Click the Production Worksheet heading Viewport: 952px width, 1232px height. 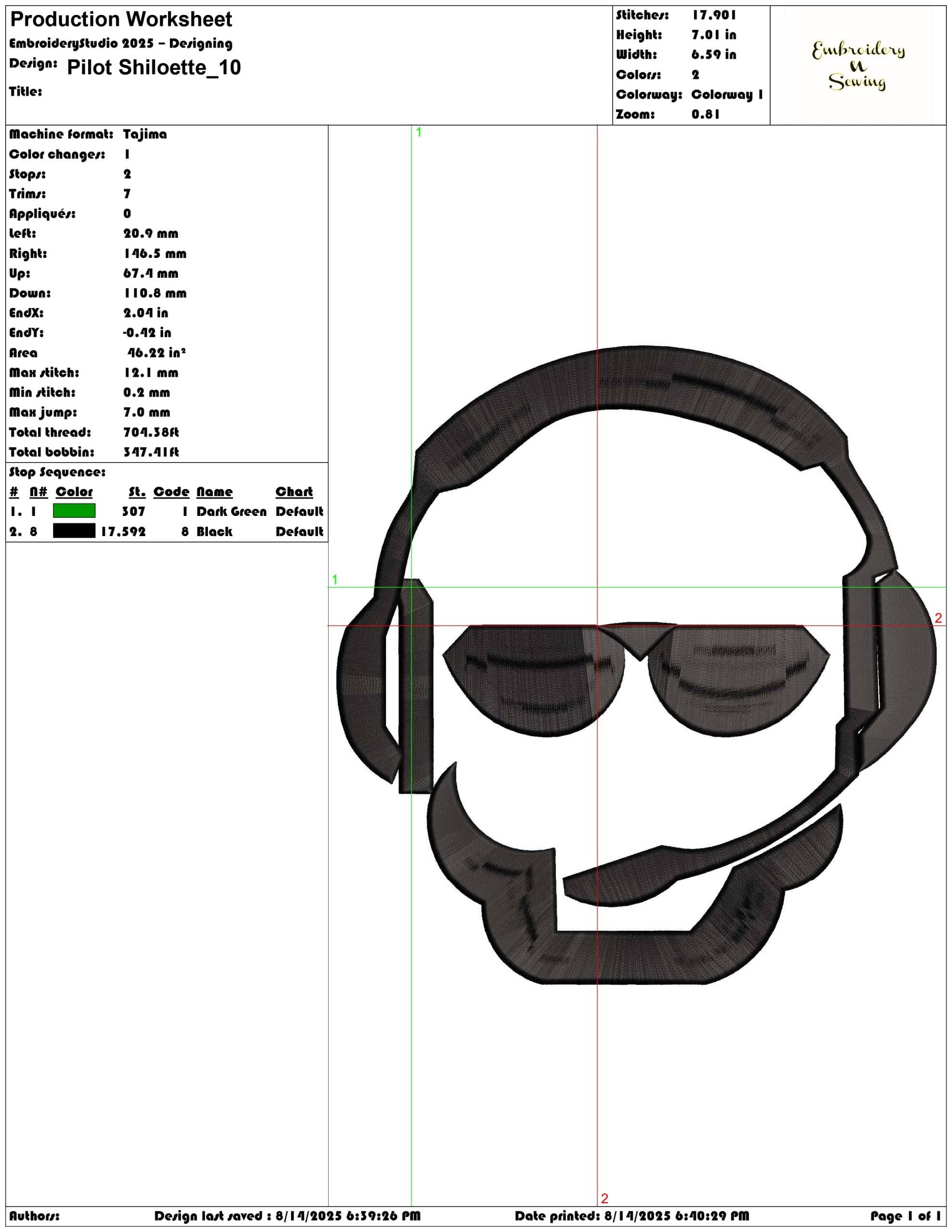[x=121, y=20]
